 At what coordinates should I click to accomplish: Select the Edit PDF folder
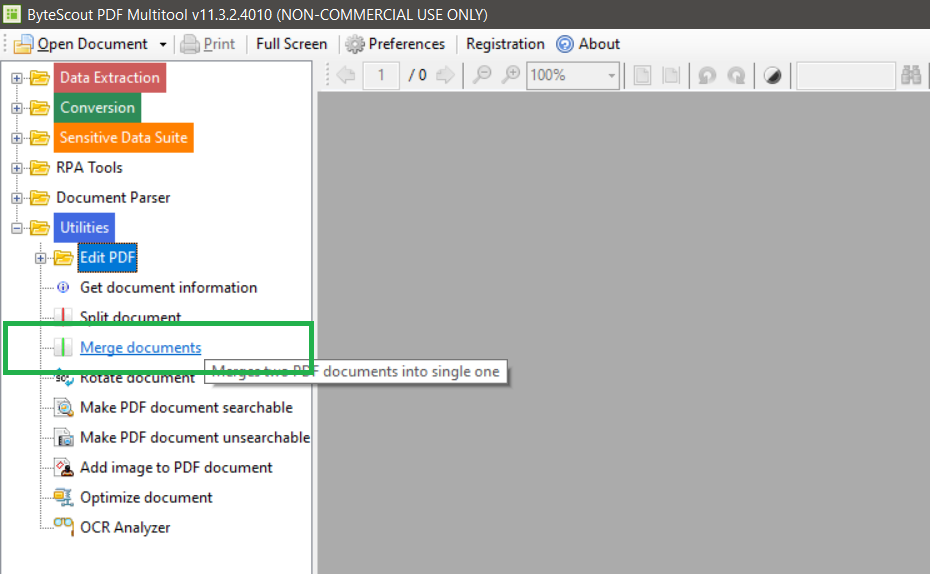(x=107, y=257)
